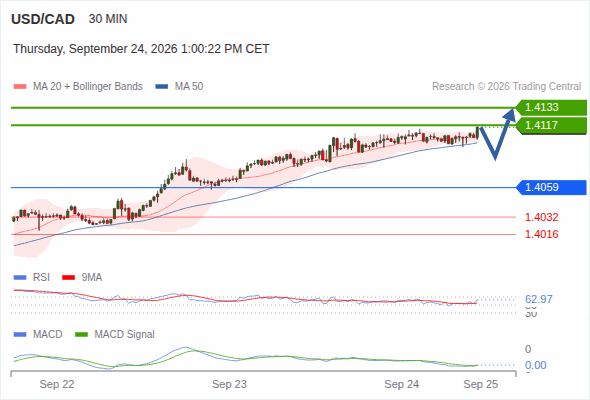Click the MACD Signal green swatch
The width and height of the screenshot is (590, 400).
coord(81,335)
